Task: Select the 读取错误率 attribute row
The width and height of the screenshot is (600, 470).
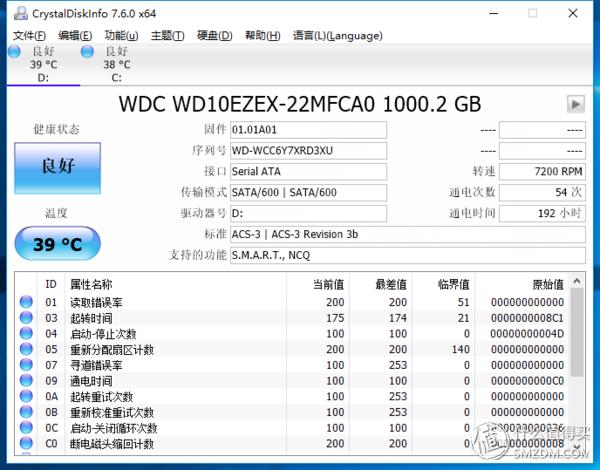Action: (x=292, y=302)
